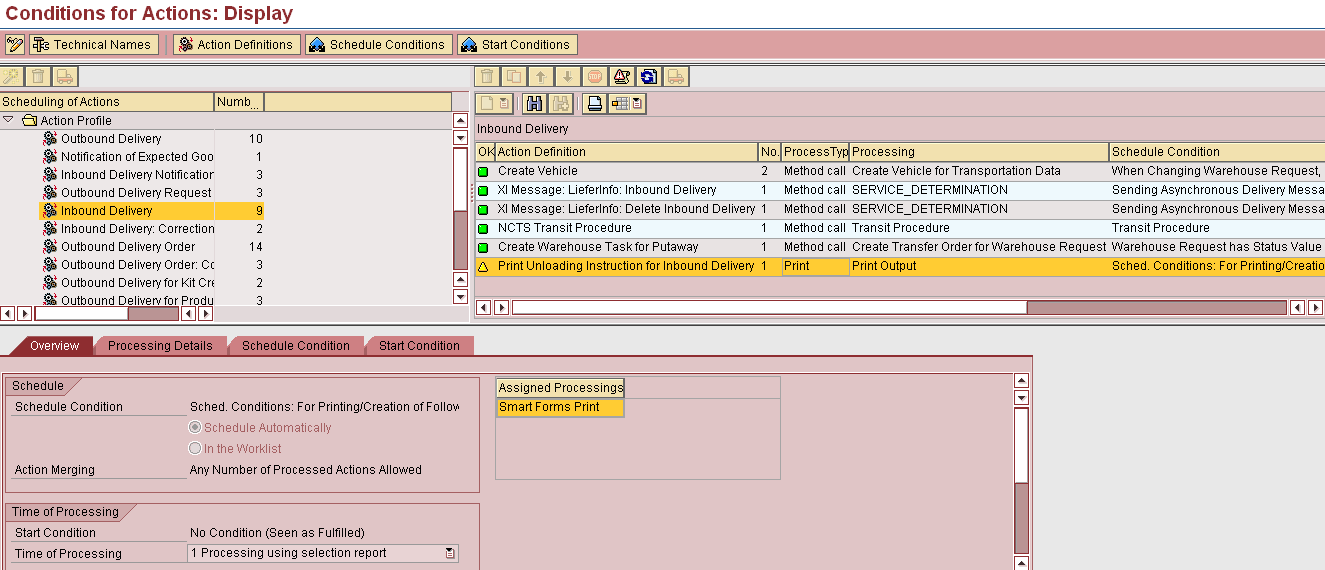Click the binoculars Find icon

click(535, 103)
